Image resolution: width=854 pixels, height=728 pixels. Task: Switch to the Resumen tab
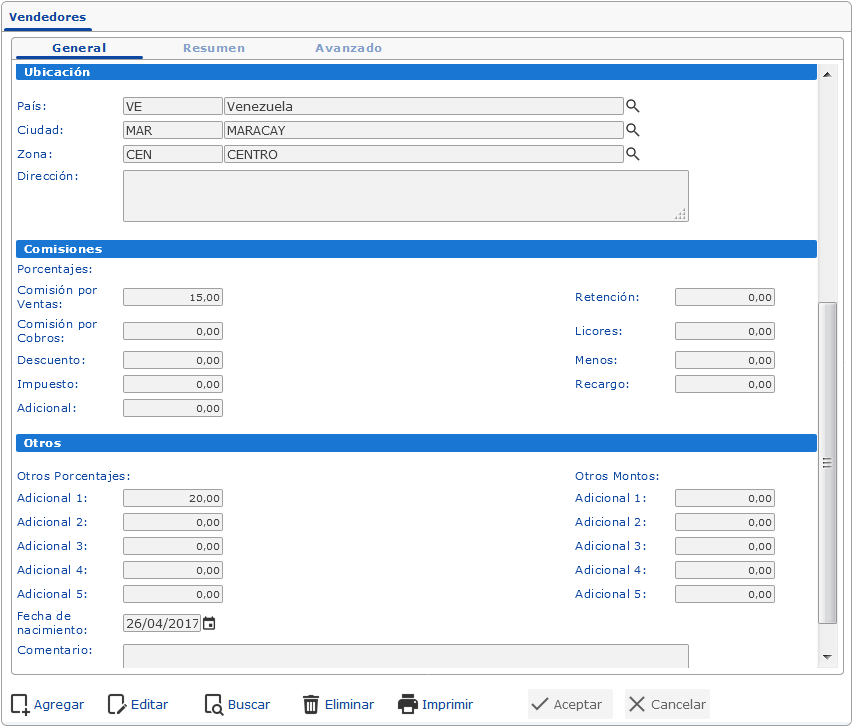tap(214, 48)
